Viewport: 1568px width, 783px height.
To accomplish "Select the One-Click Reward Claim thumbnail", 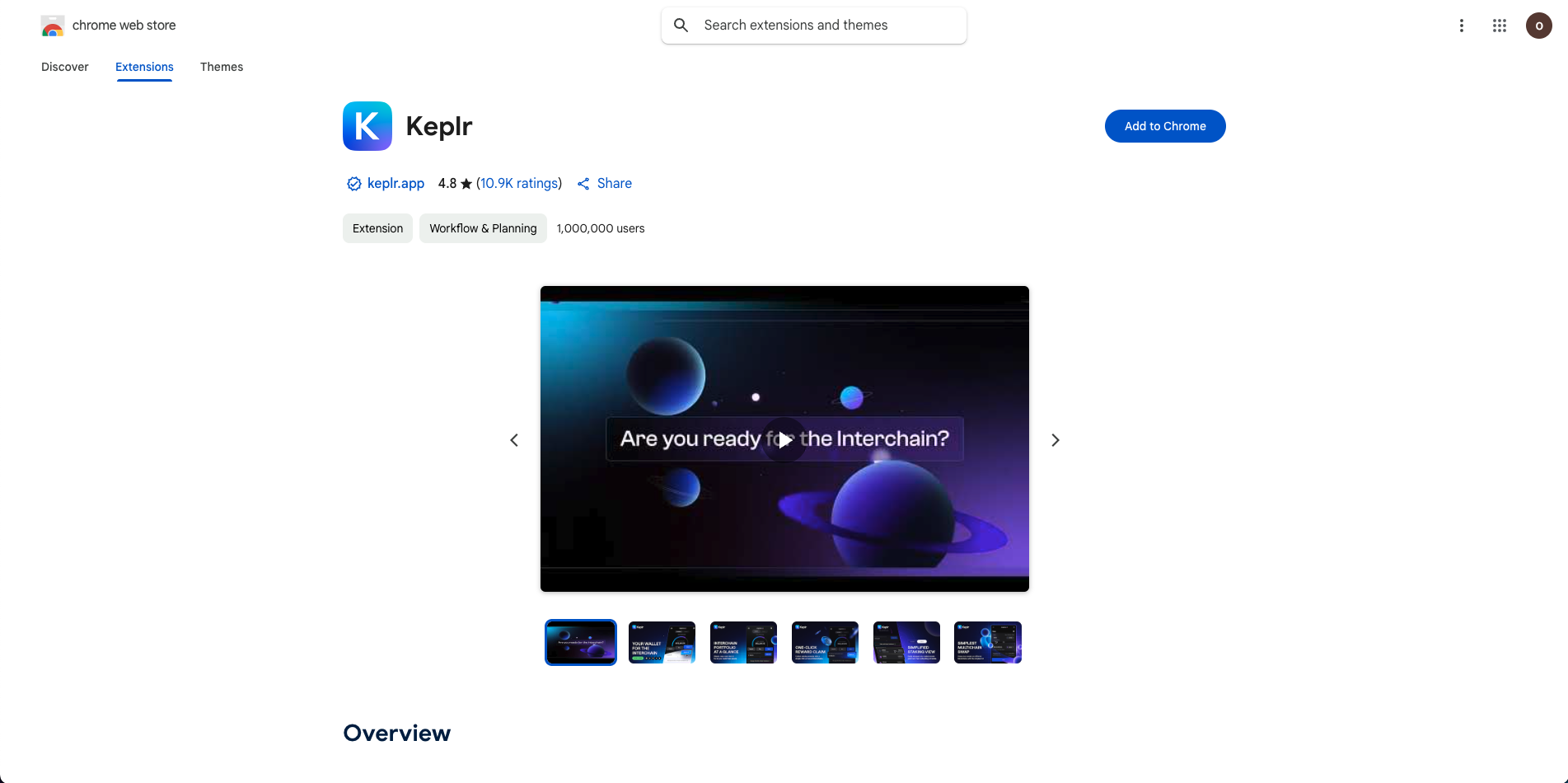I will point(825,642).
